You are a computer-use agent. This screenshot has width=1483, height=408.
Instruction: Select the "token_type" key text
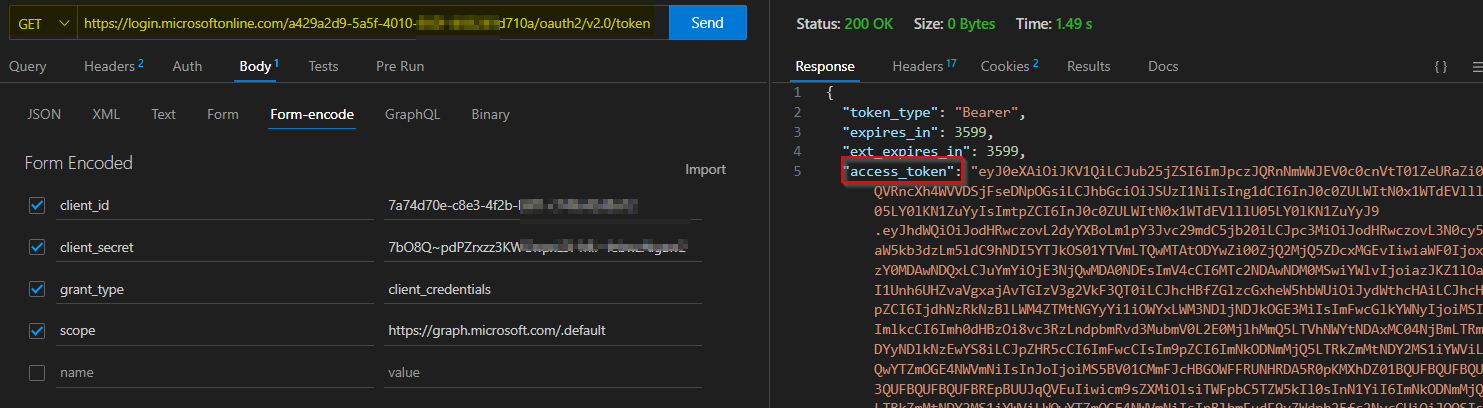pos(893,112)
